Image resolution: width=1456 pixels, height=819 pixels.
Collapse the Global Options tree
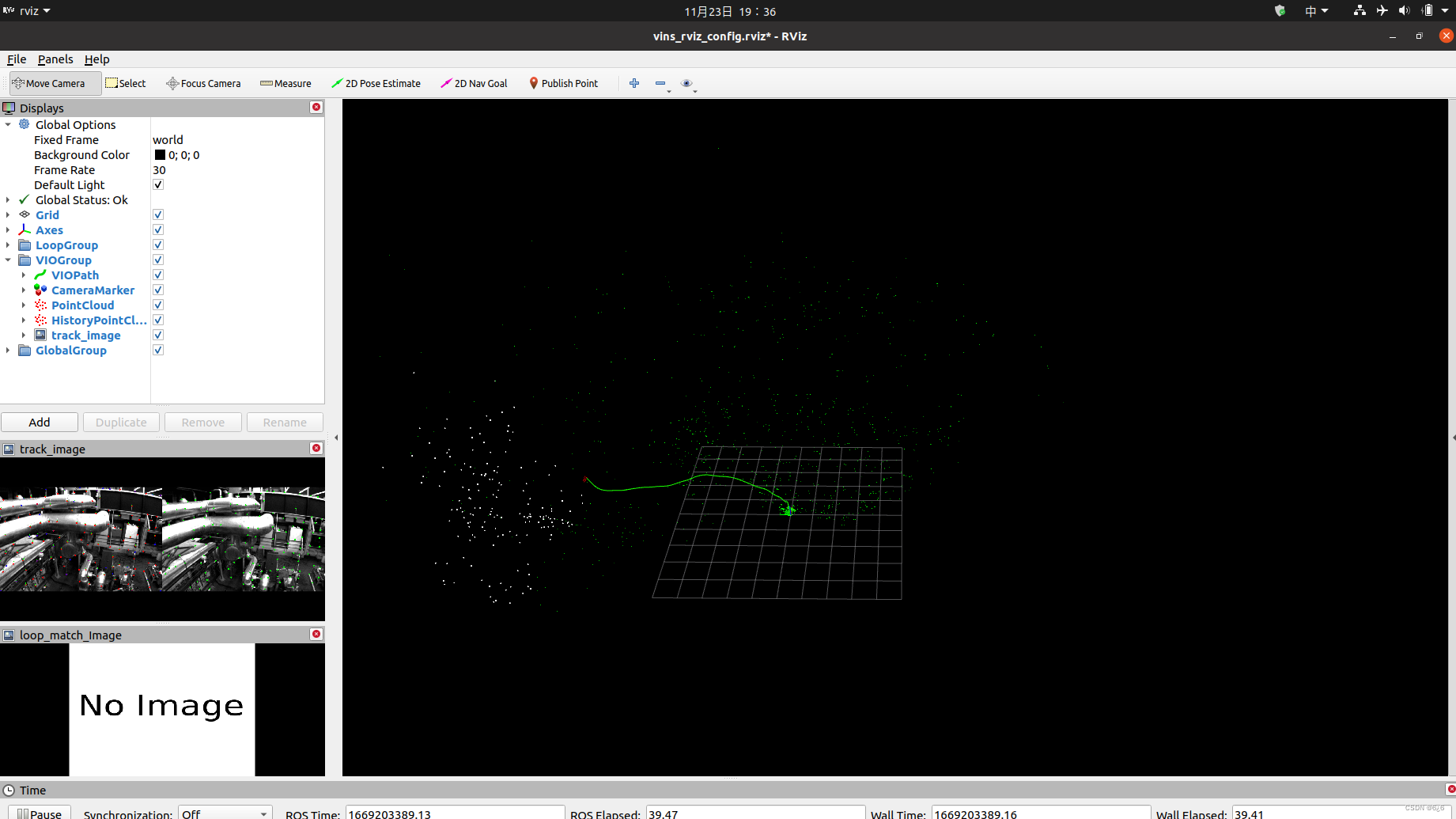click(x=8, y=124)
